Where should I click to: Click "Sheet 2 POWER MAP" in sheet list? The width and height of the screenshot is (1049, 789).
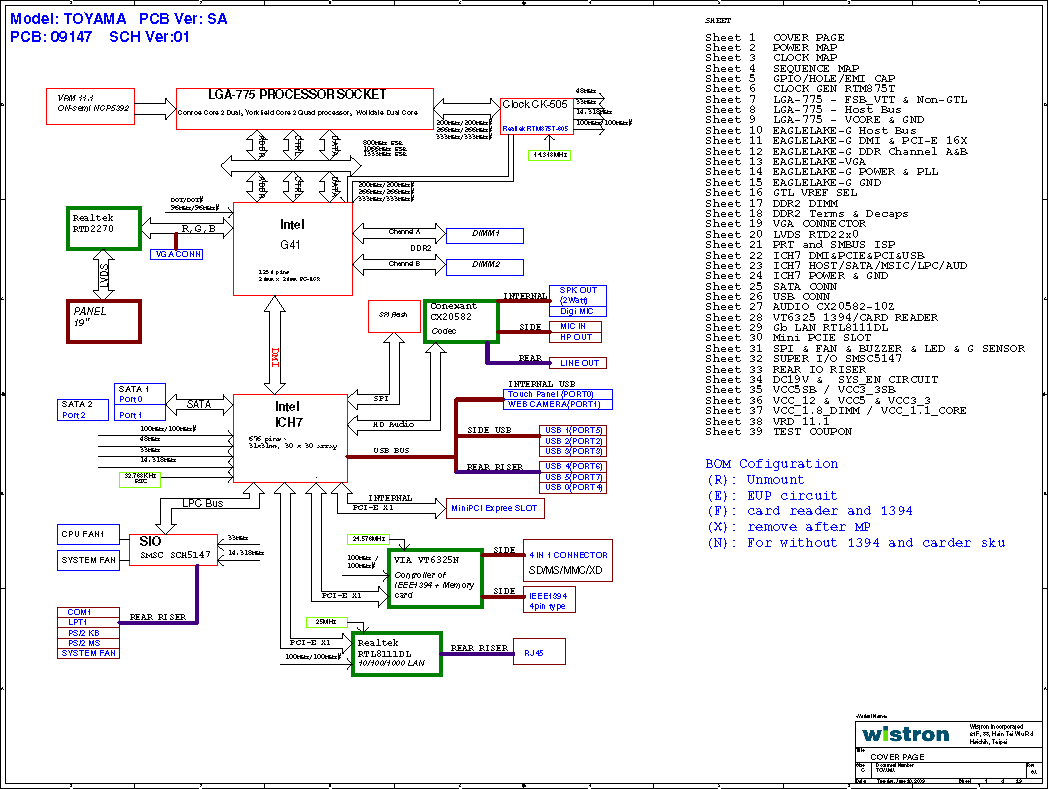coord(771,48)
